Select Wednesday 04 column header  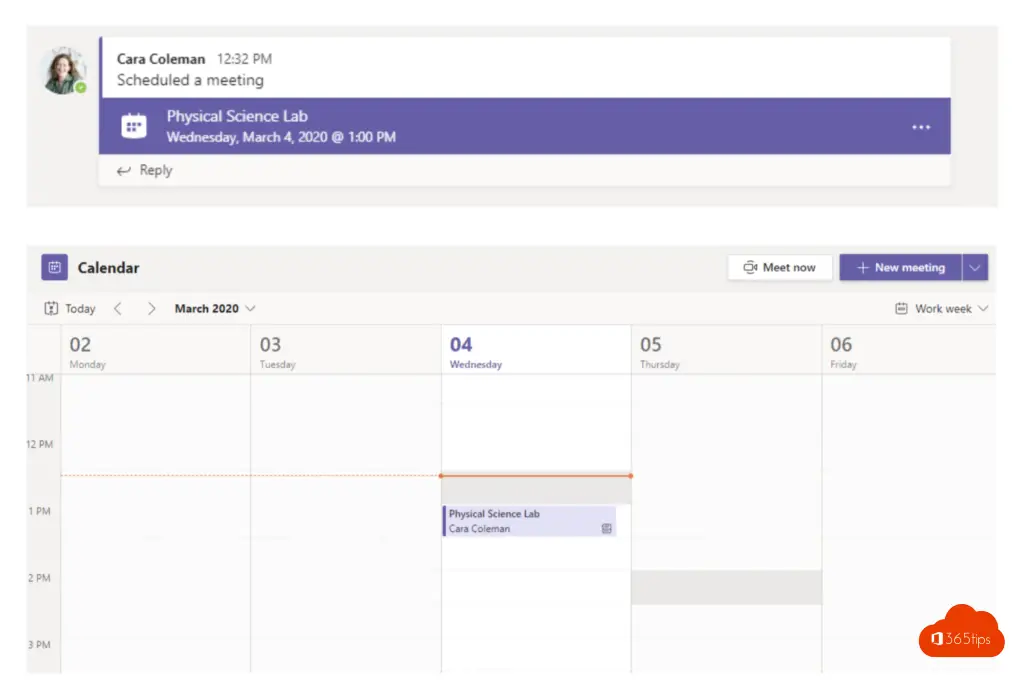535,351
